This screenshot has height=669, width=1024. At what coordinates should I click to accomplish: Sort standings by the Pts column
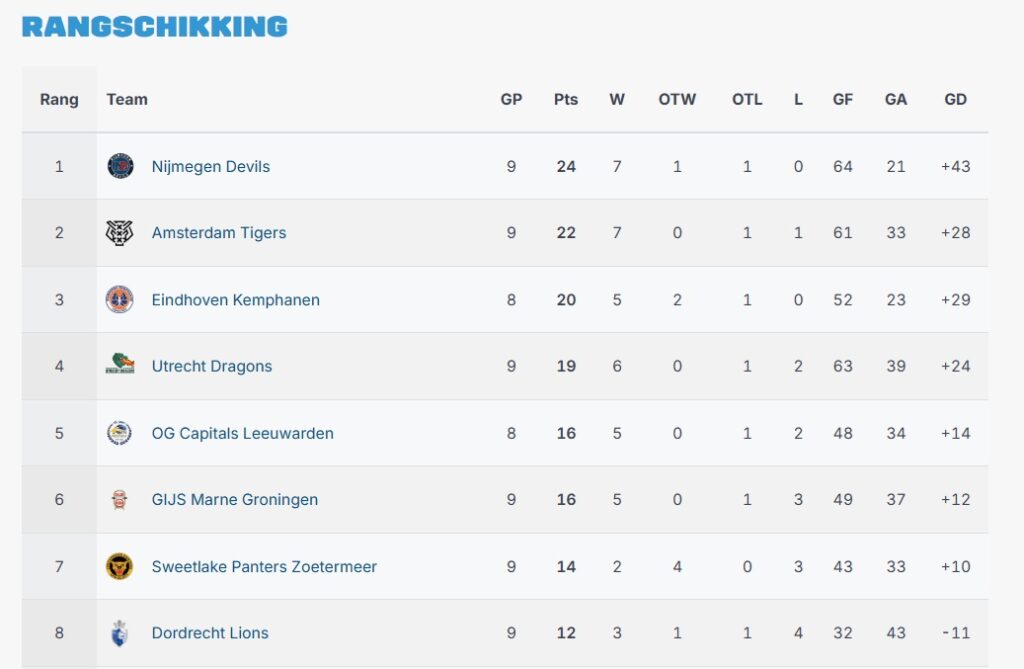coord(565,99)
